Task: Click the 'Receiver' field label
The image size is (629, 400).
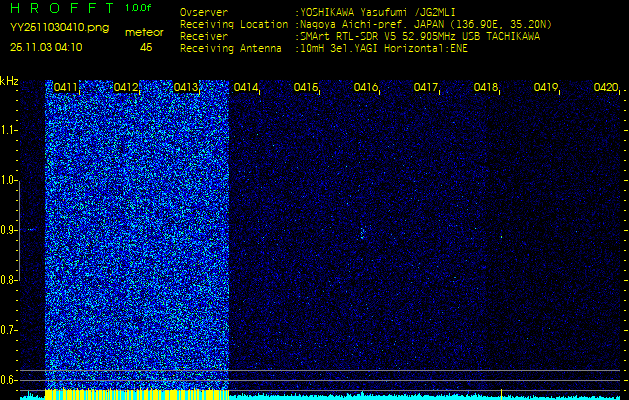Action: click(204, 37)
